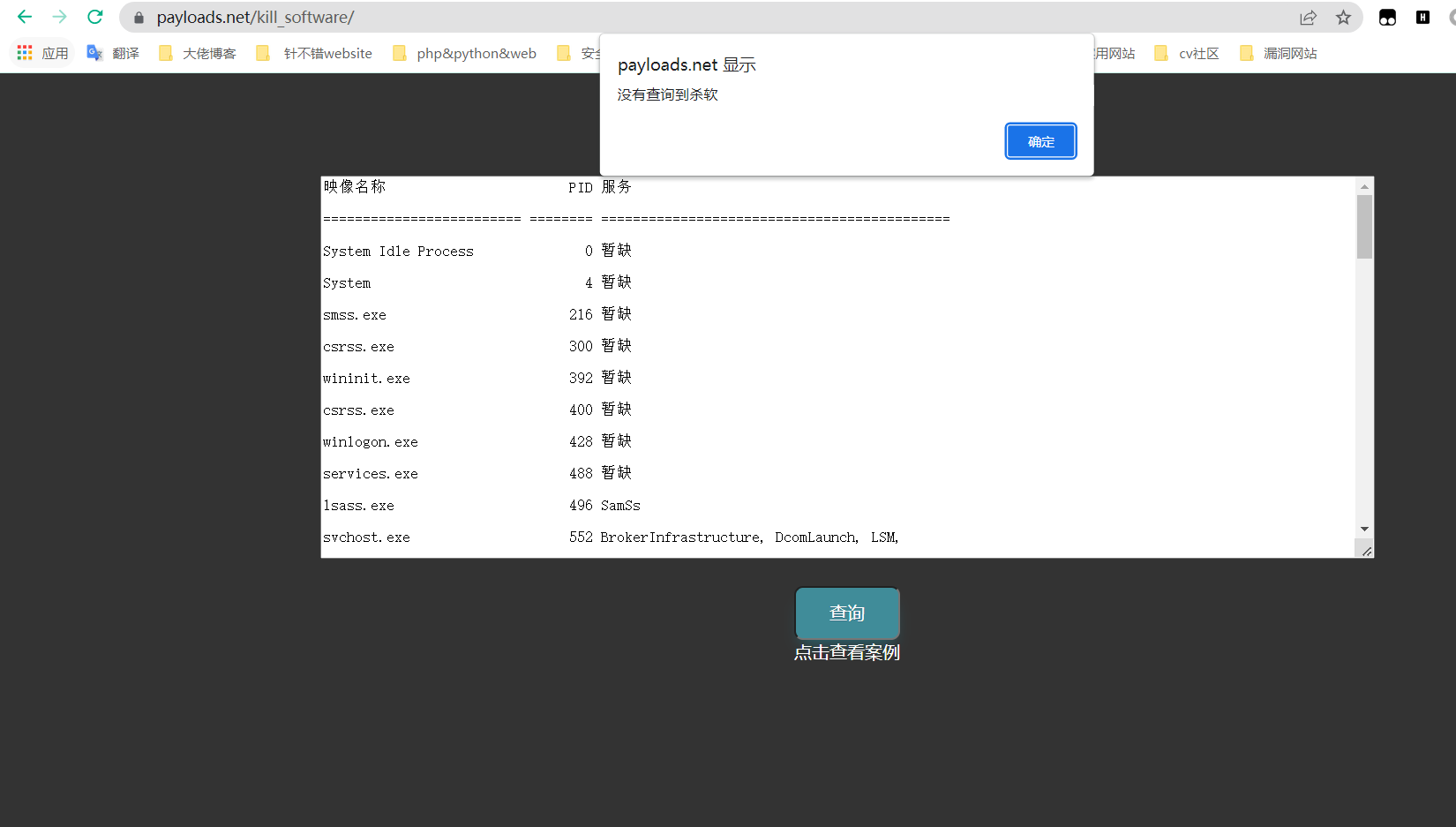
Task: Click the svchost.exe row
Action: (611, 538)
